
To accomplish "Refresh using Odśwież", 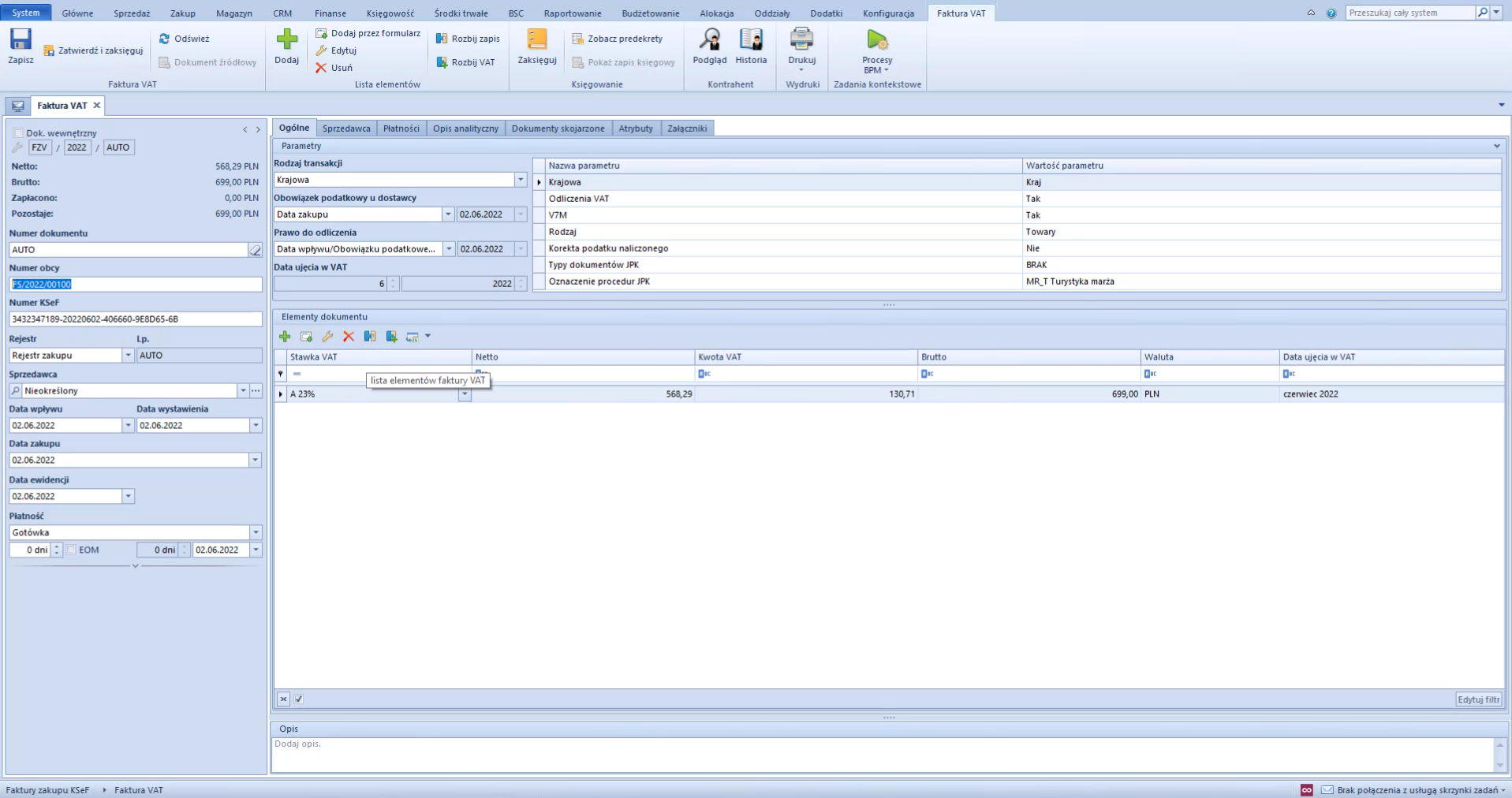I will (x=184, y=39).
